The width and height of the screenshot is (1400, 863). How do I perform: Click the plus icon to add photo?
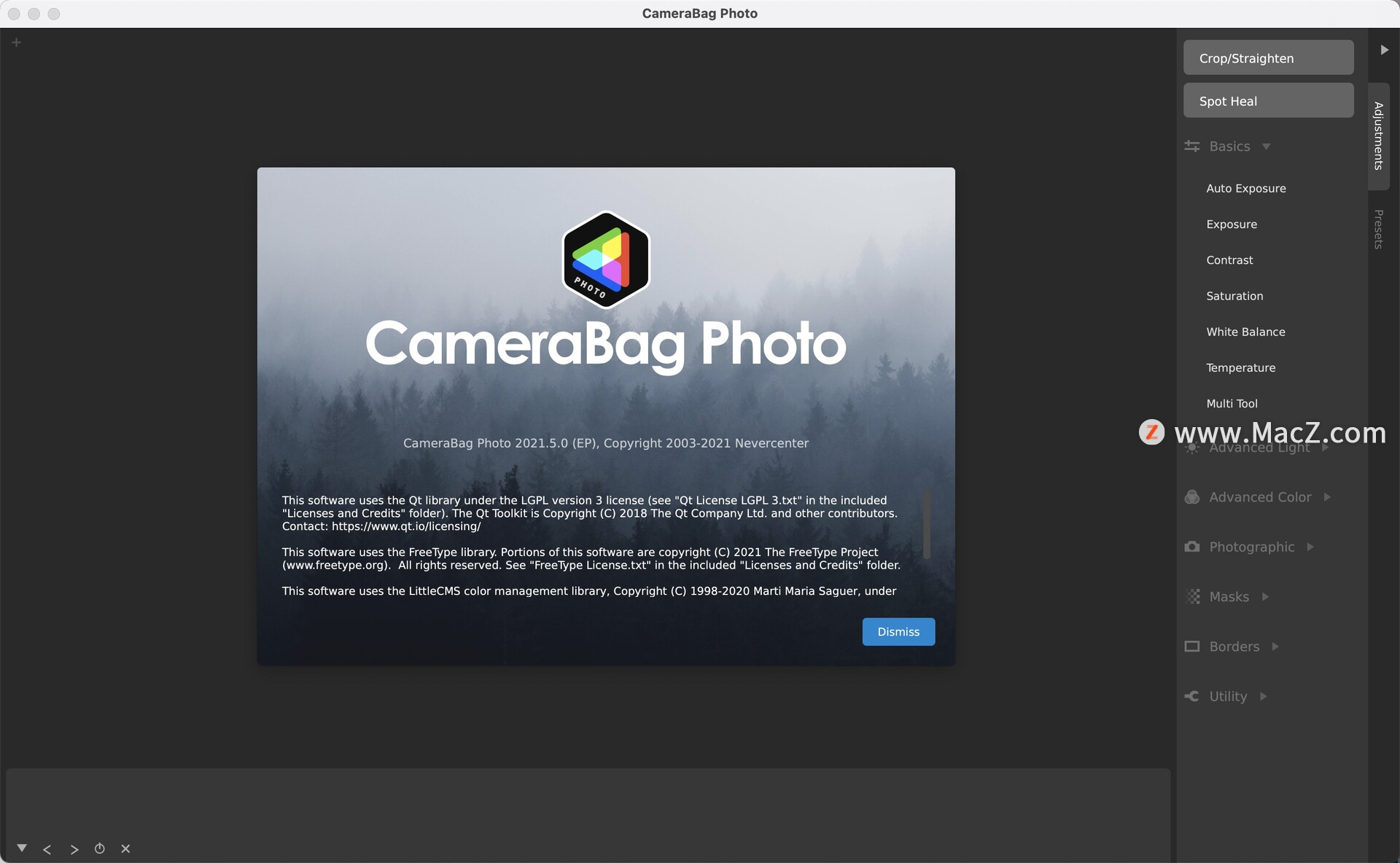(x=16, y=42)
